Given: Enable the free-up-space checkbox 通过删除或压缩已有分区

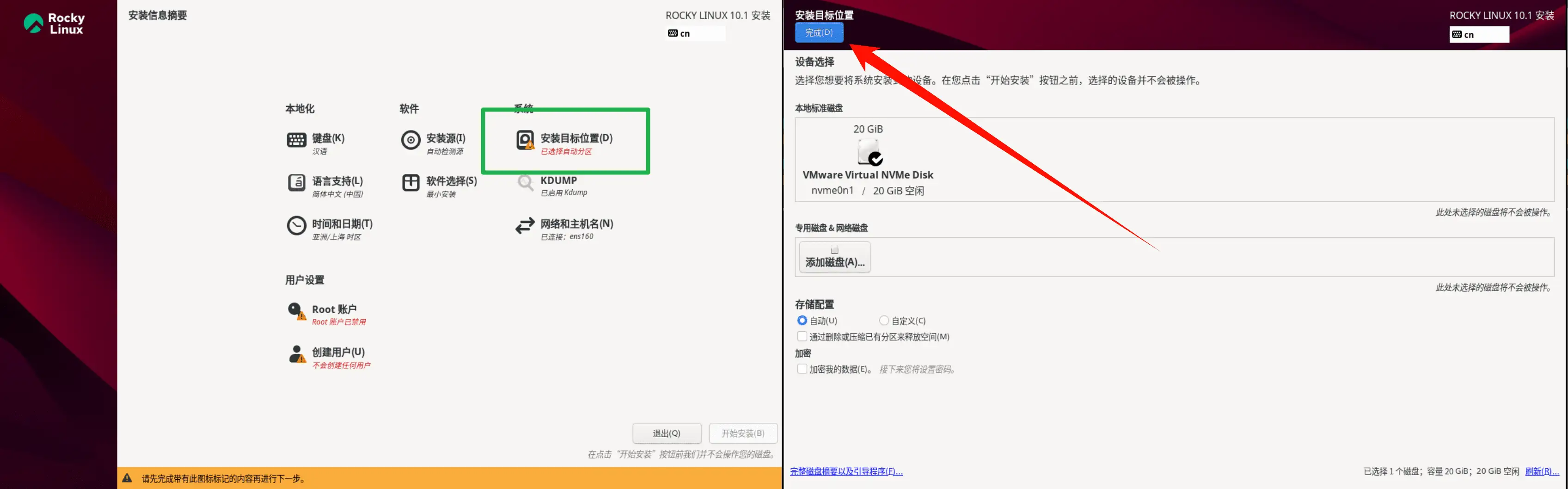Looking at the screenshot, I should [802, 337].
